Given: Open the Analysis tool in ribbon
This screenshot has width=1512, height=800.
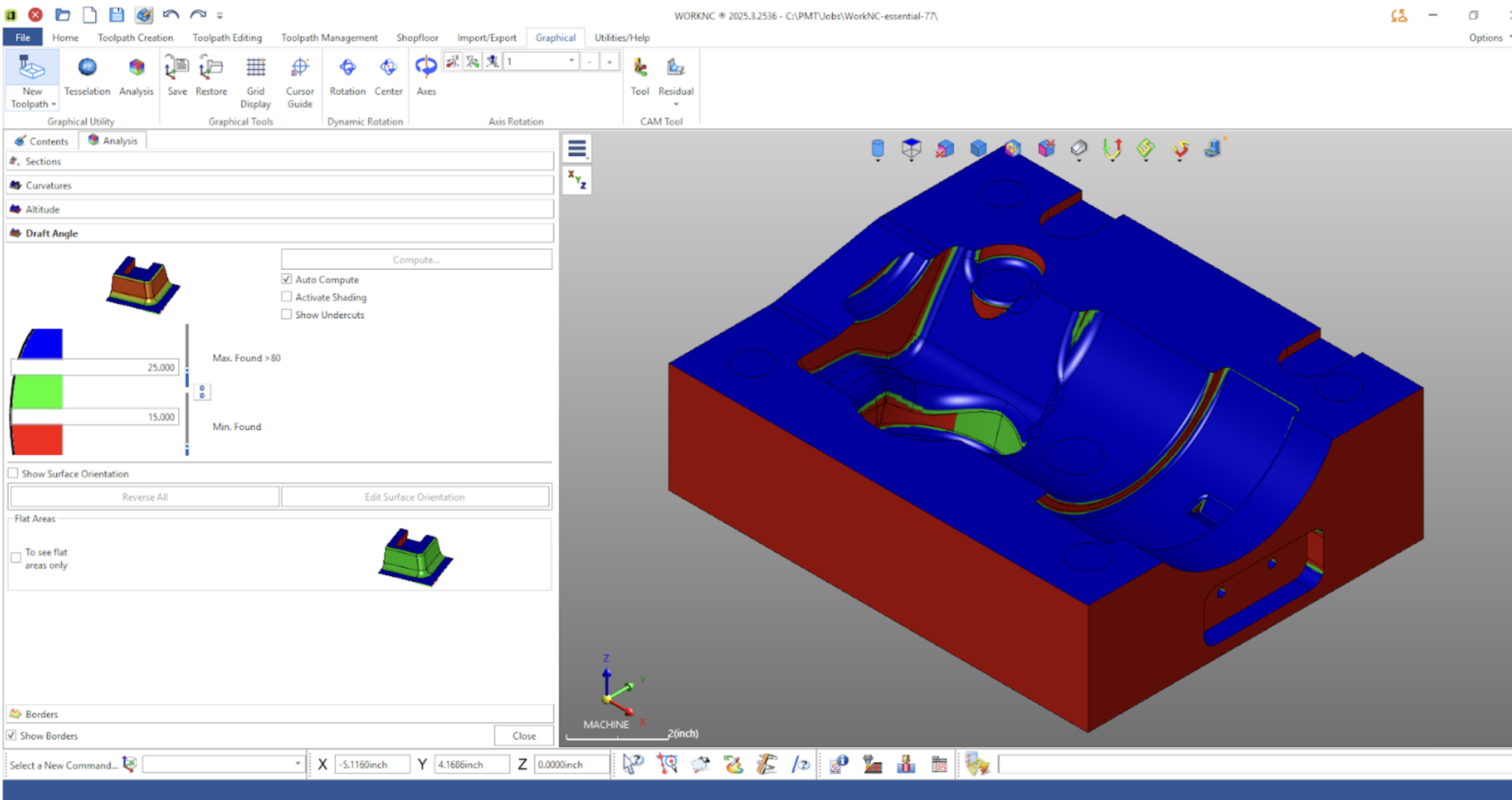Looking at the screenshot, I should click(x=136, y=76).
